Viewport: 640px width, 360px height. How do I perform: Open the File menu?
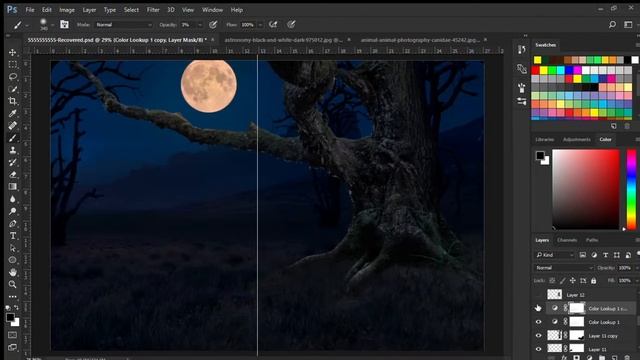click(x=30, y=10)
